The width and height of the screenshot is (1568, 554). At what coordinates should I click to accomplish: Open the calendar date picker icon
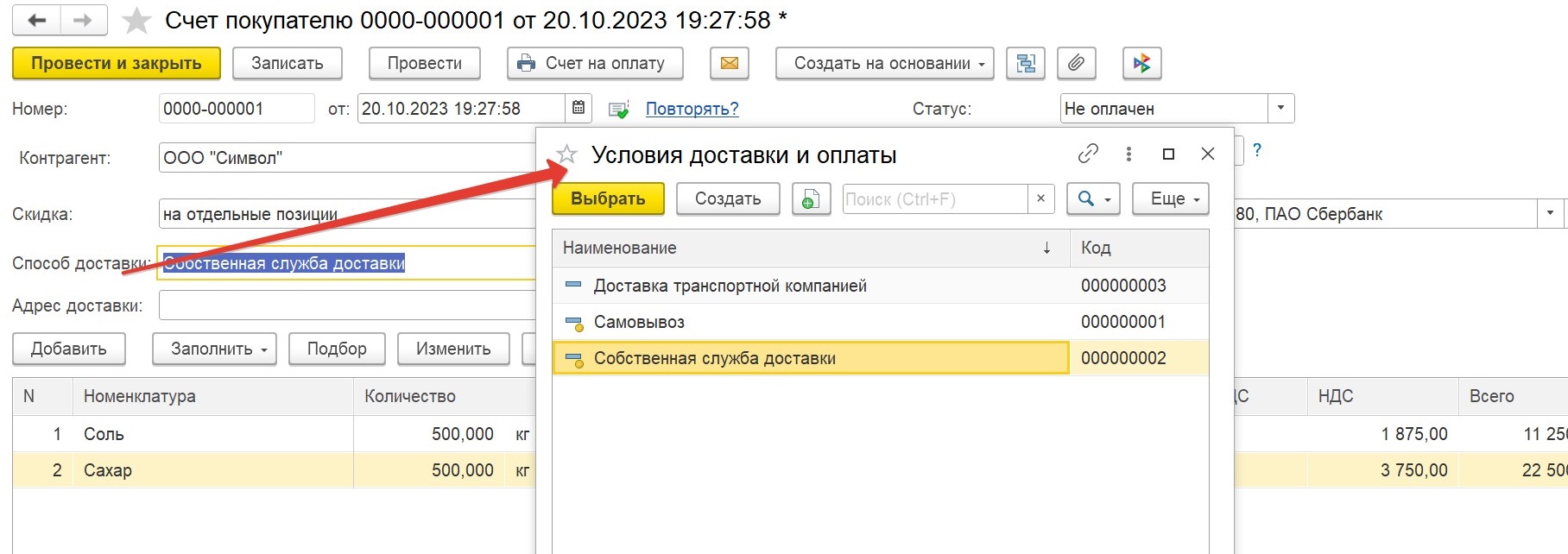click(579, 109)
